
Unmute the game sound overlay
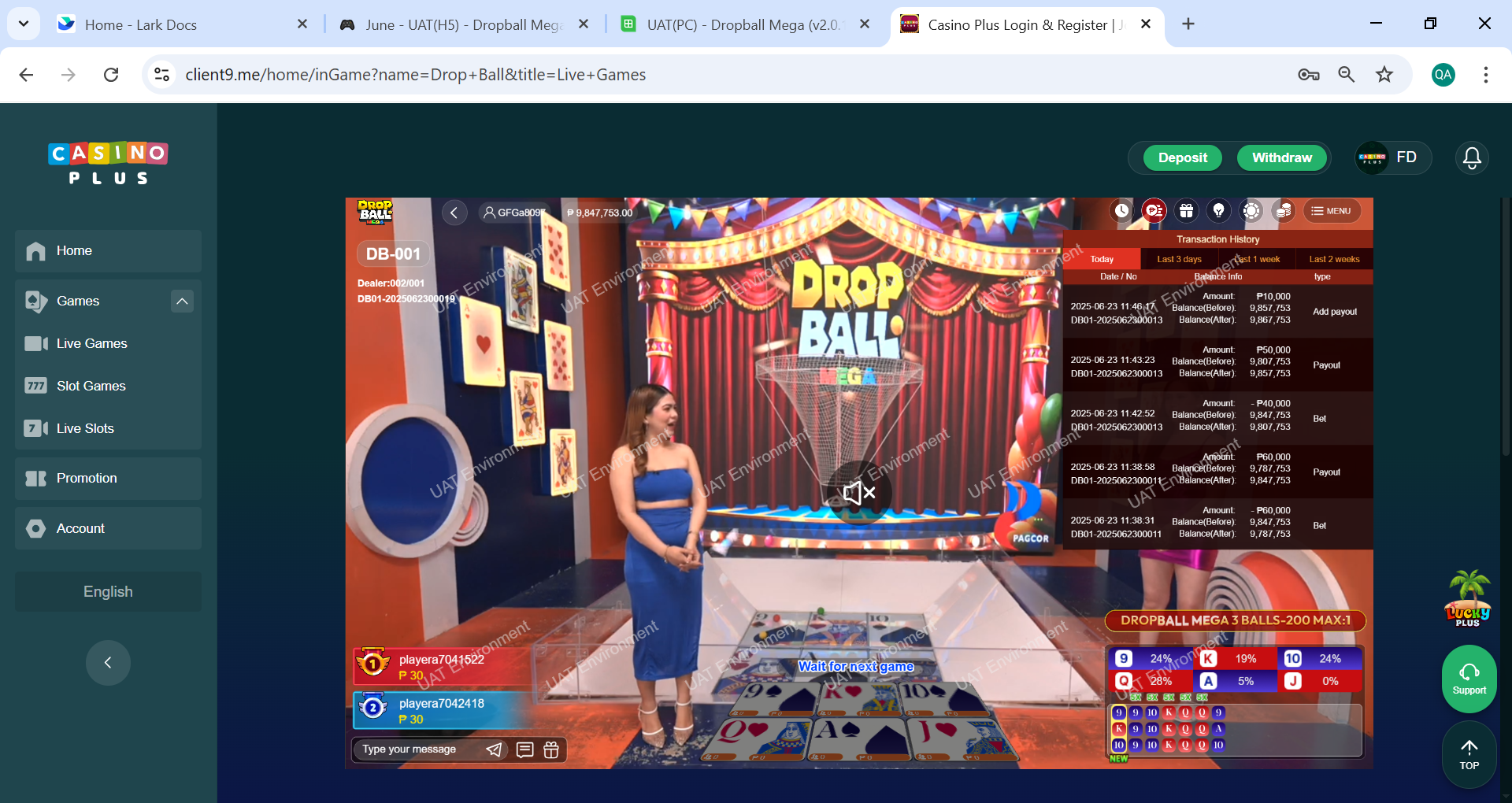click(x=859, y=493)
